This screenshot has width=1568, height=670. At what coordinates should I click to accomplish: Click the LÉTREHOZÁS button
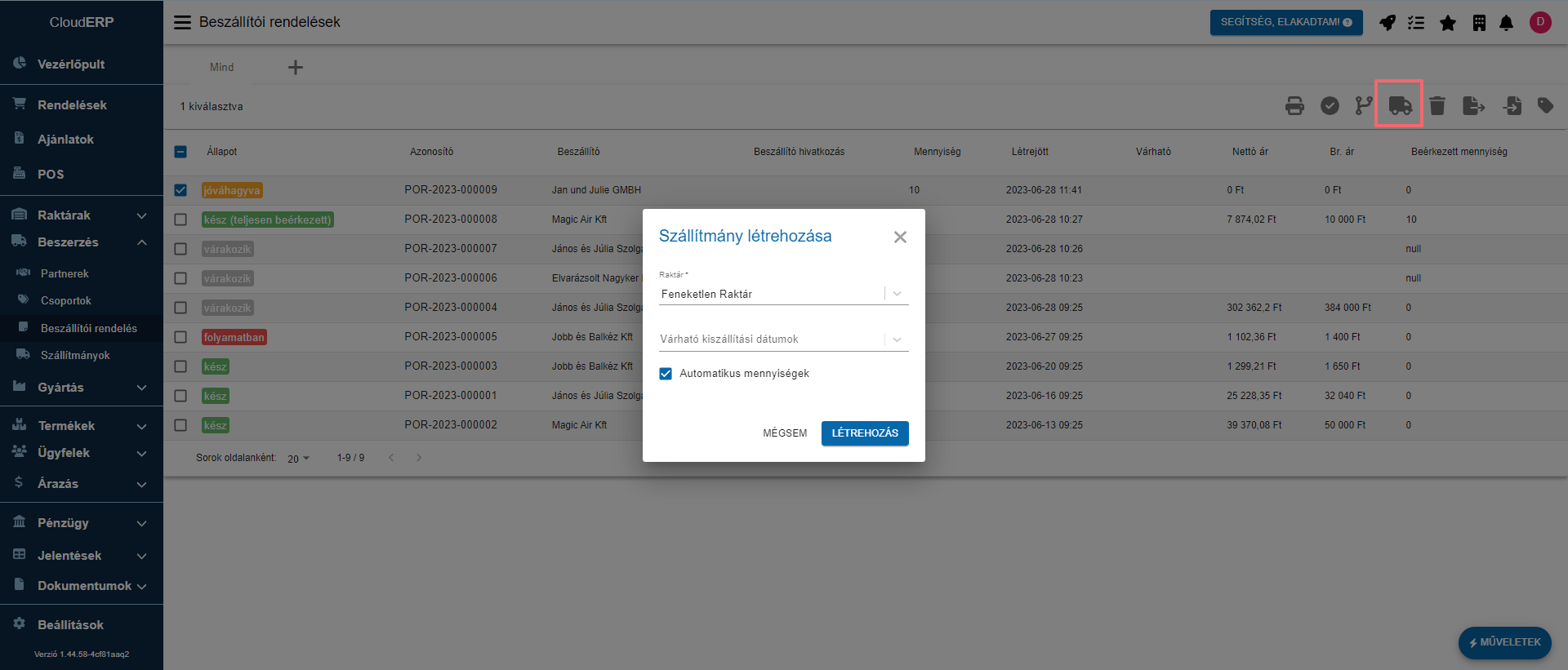point(864,433)
